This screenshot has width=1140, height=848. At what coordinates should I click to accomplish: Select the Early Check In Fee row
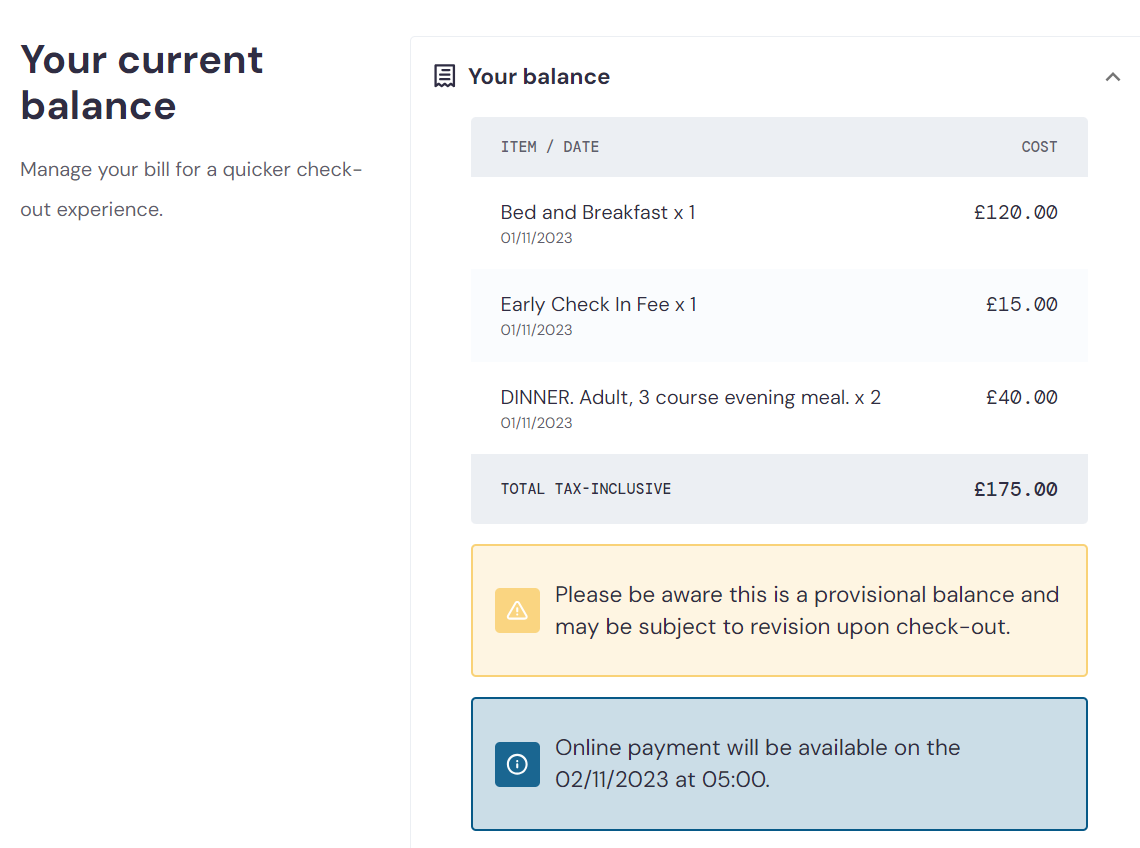pos(779,316)
